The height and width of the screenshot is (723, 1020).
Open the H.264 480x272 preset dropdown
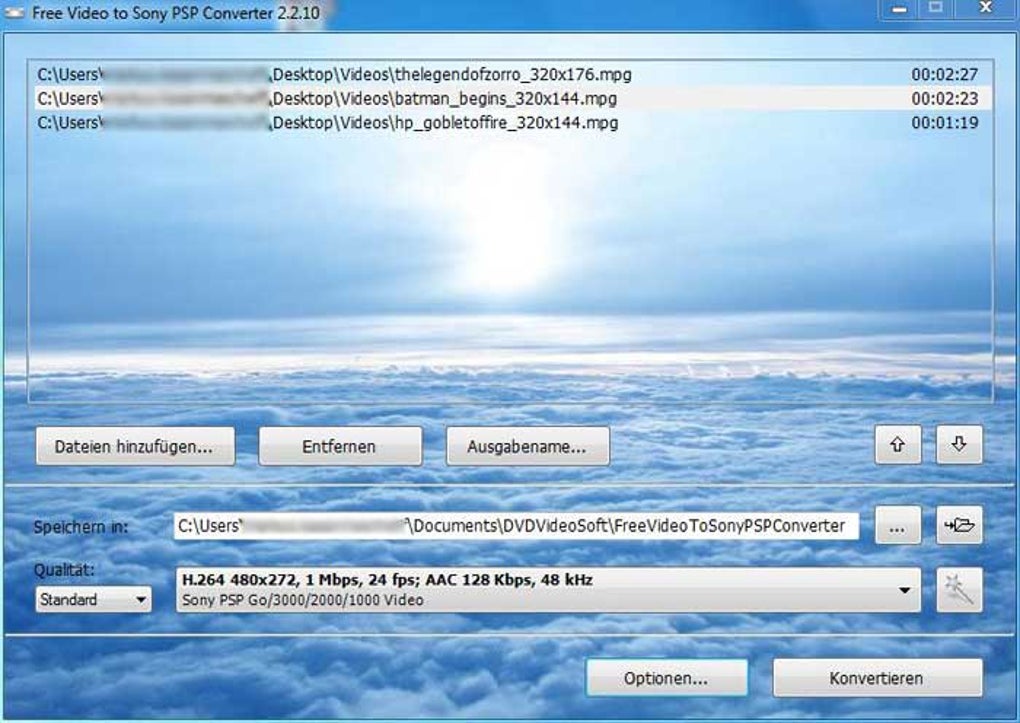(548, 590)
